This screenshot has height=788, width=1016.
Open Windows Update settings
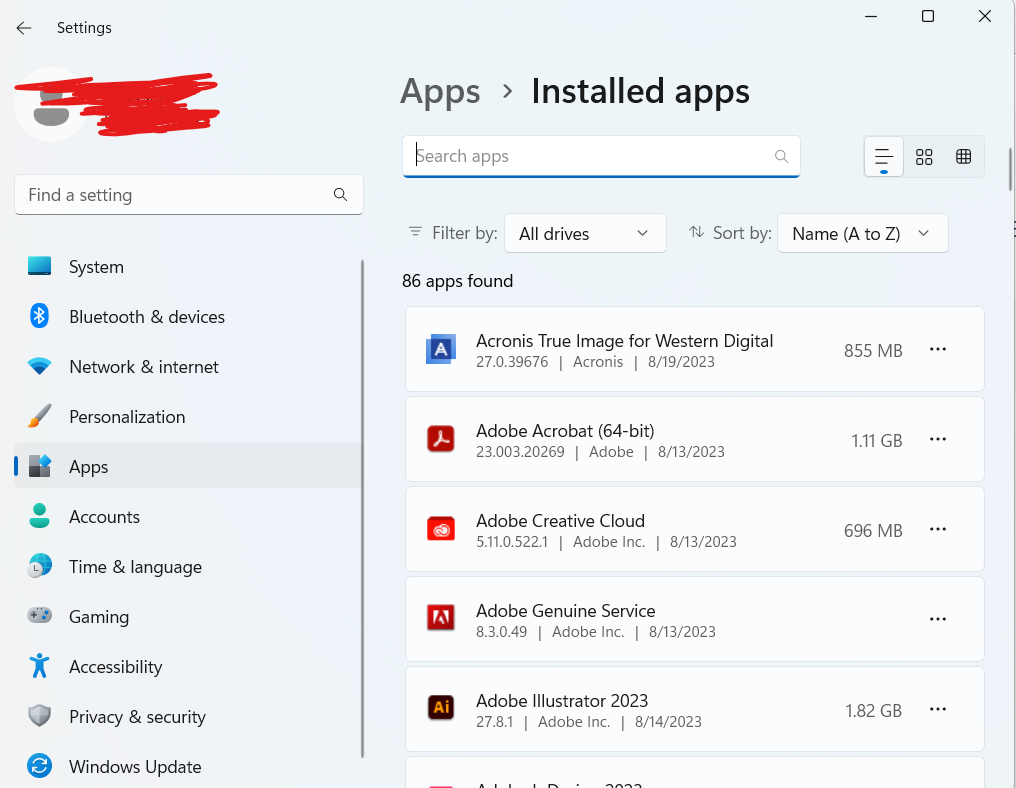(x=188, y=766)
